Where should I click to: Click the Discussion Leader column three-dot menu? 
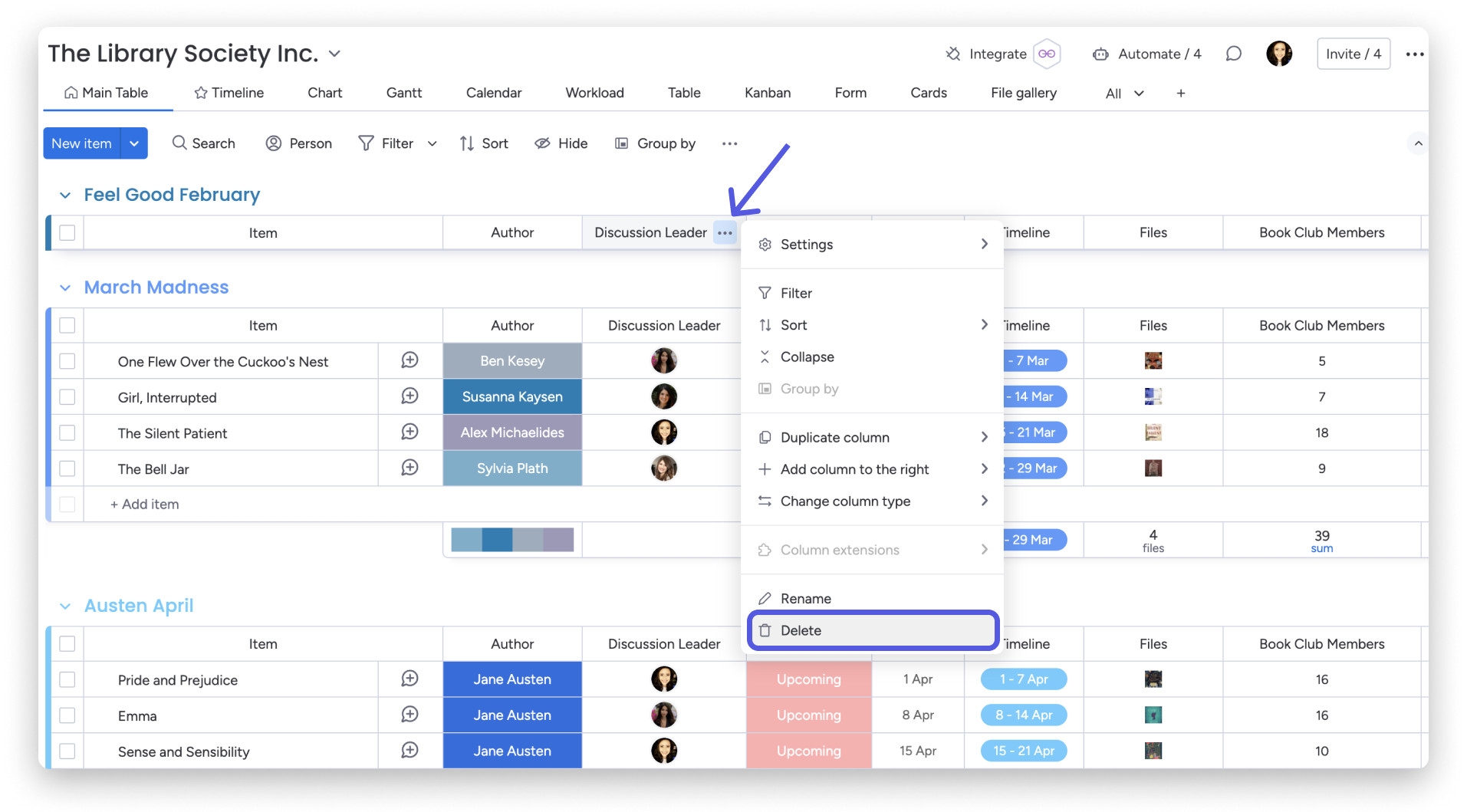pos(725,232)
